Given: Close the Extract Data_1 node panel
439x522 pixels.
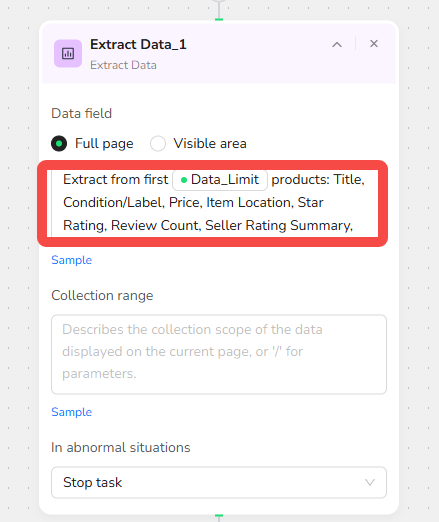Looking at the screenshot, I should [374, 44].
